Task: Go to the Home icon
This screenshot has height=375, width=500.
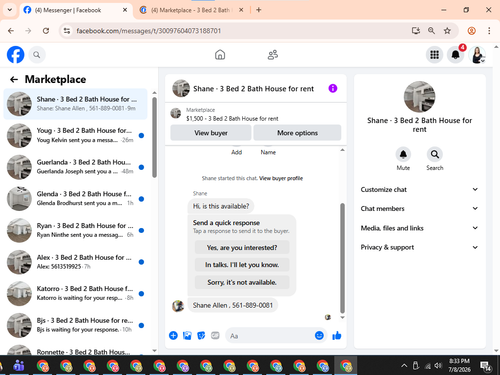Action: (x=220, y=55)
